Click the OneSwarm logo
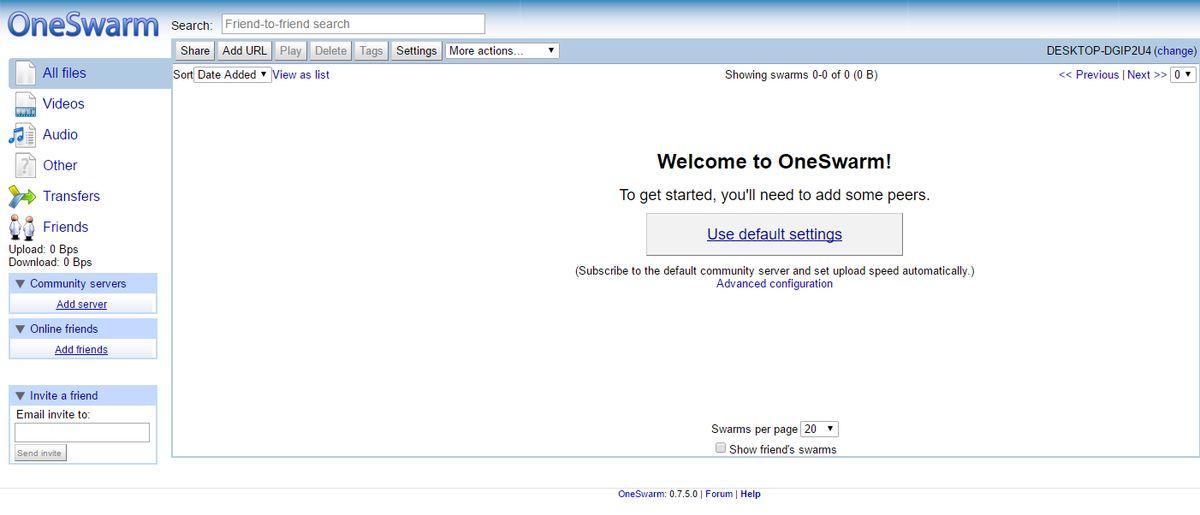1200x515 pixels. pos(83,24)
